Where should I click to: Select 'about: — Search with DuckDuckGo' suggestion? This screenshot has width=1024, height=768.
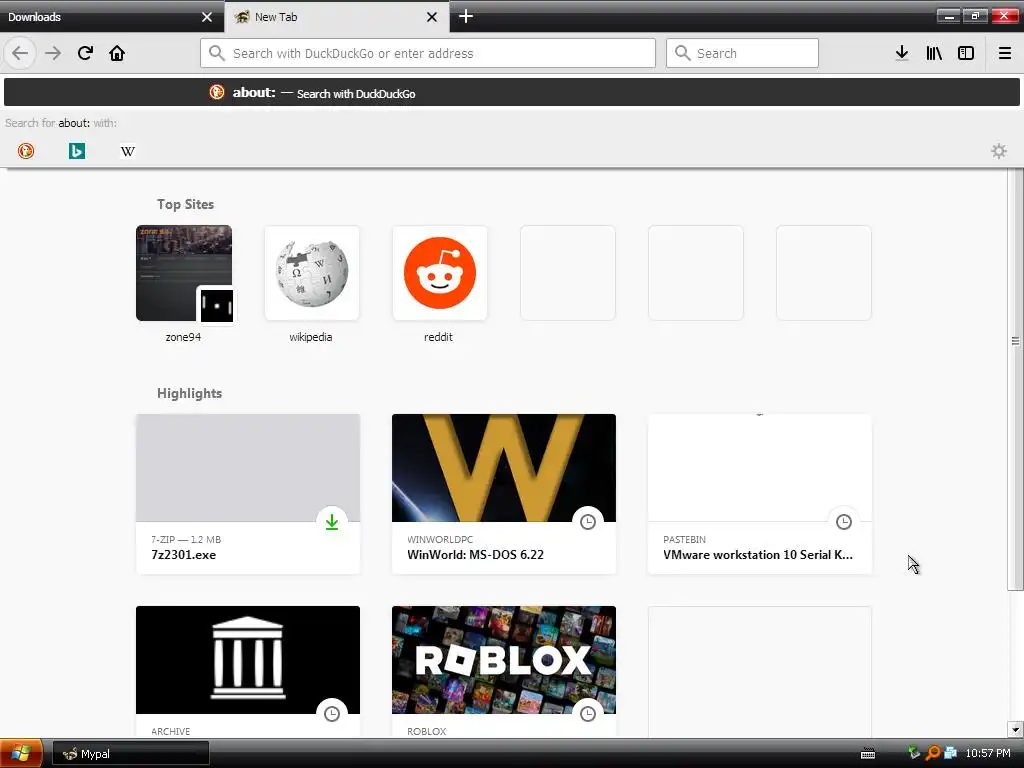pyautogui.click(x=512, y=93)
